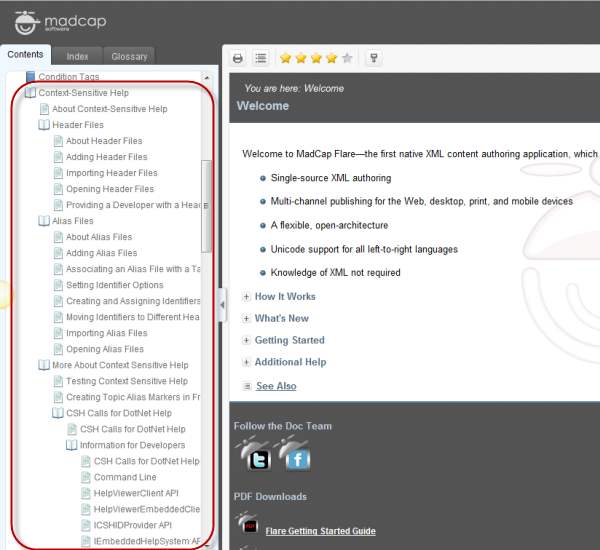Open the Adding Alias Files topic
Screen dimensions: 600x550
click(102, 253)
